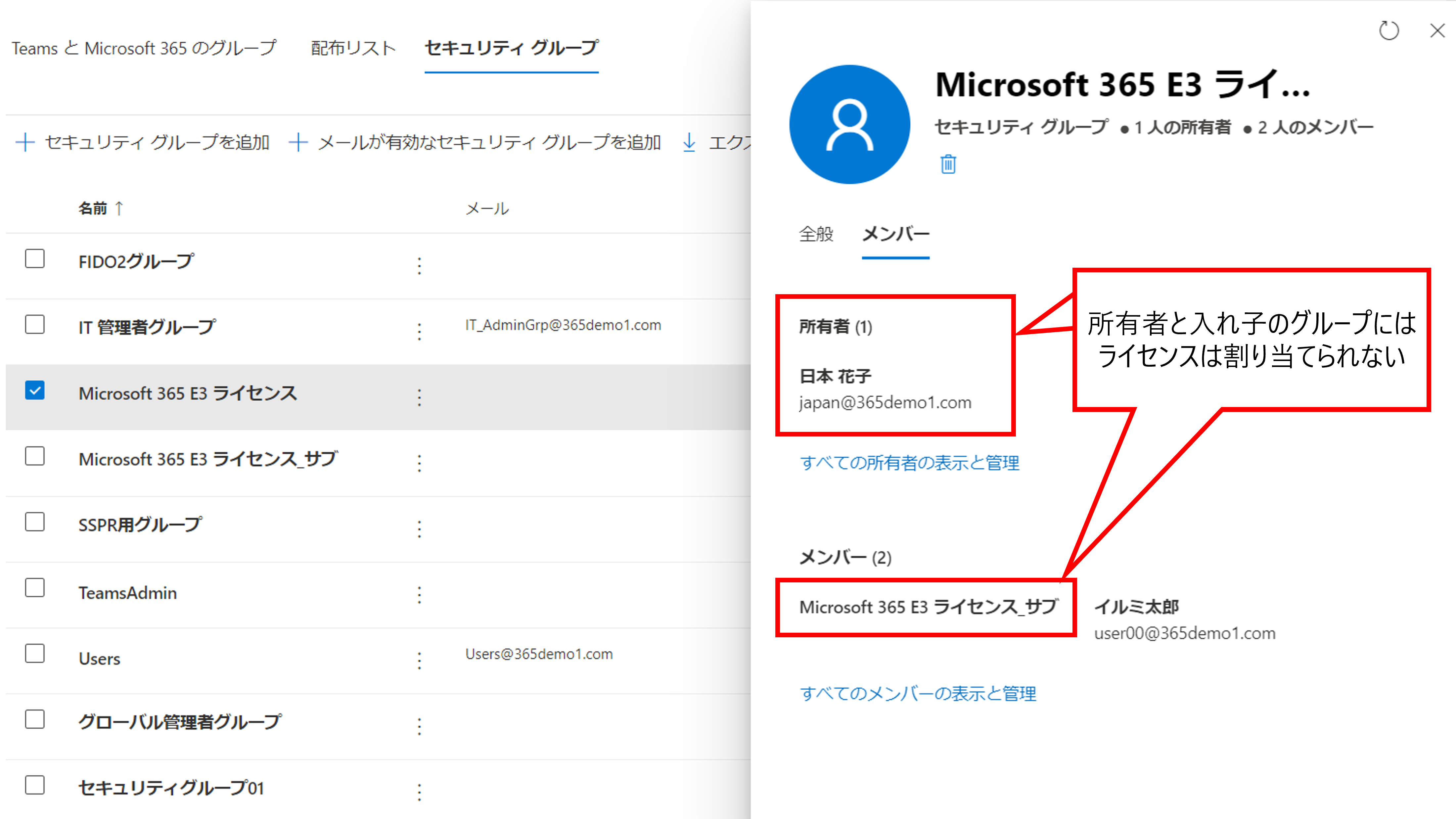Click the trash icon to delete the group
Viewport: 1456px width, 819px height.
(x=948, y=164)
